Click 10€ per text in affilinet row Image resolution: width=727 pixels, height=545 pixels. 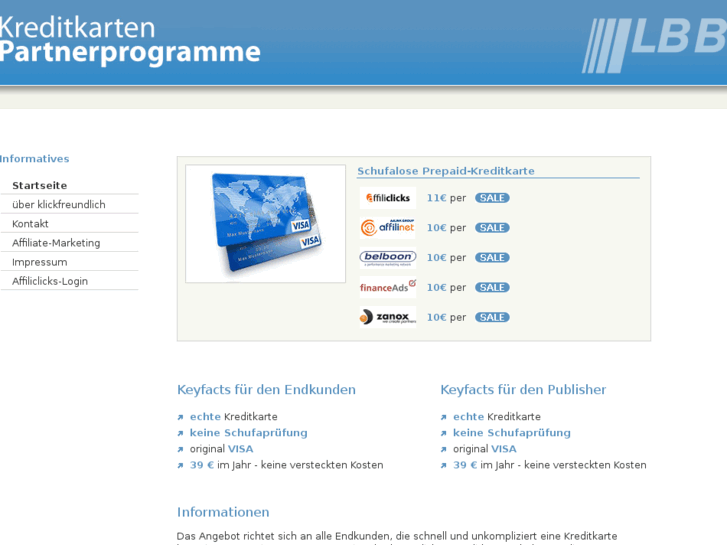tap(446, 228)
